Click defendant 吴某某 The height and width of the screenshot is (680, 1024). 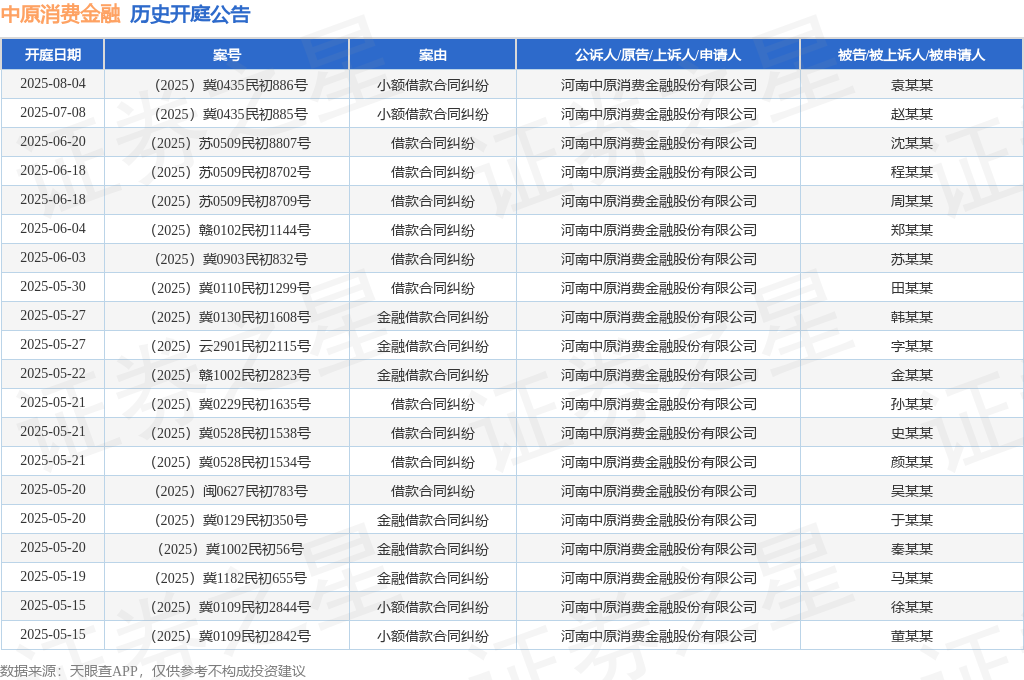(x=912, y=491)
